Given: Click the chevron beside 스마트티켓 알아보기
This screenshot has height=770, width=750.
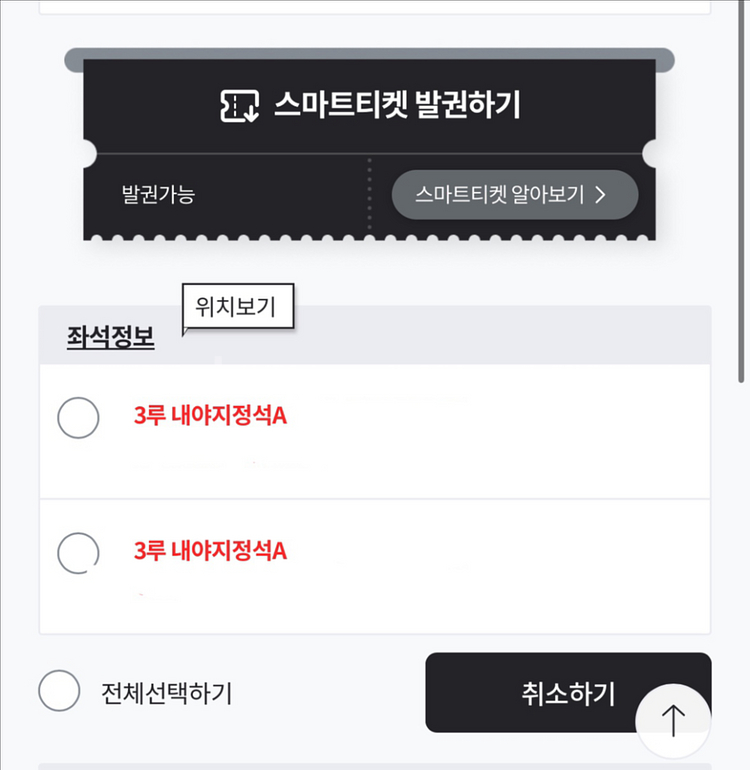Looking at the screenshot, I should click(601, 194).
